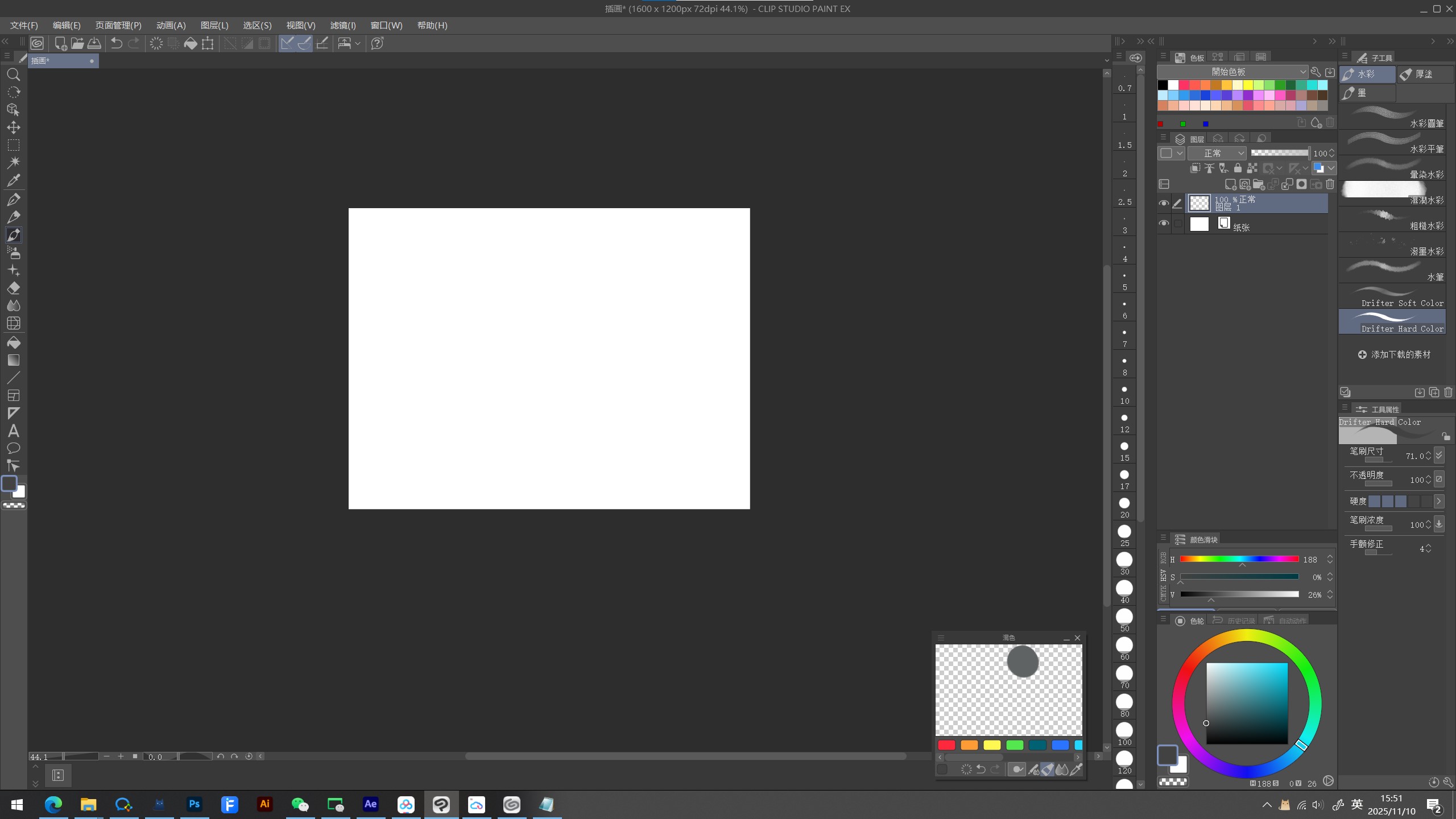
Task: Click the Magnifier zoom tool
Action: 14,75
